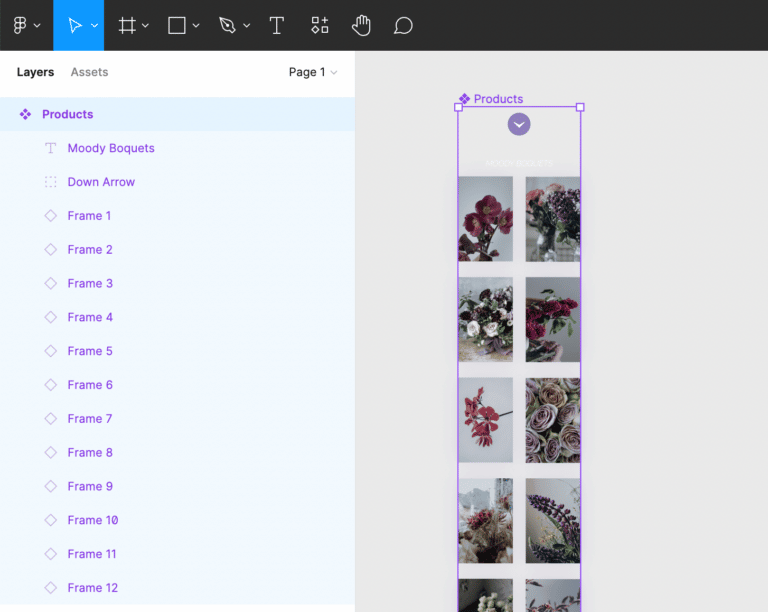Viewport: 768px width, 612px height.
Task: Click the purple down arrow button on canvas
Action: coord(519,124)
